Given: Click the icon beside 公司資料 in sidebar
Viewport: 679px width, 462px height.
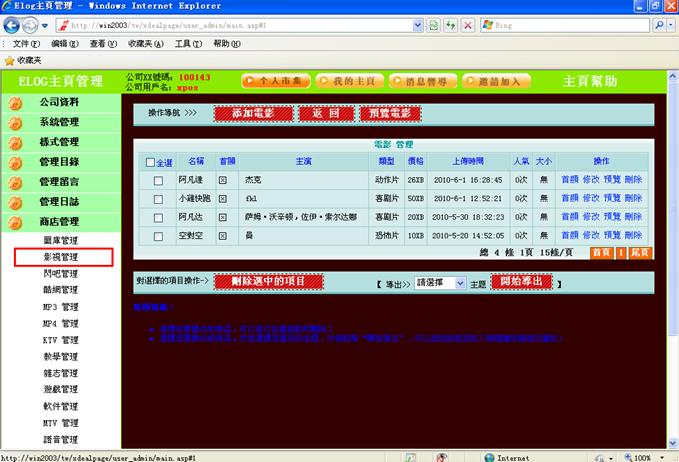Looking at the screenshot, I should coord(14,103).
